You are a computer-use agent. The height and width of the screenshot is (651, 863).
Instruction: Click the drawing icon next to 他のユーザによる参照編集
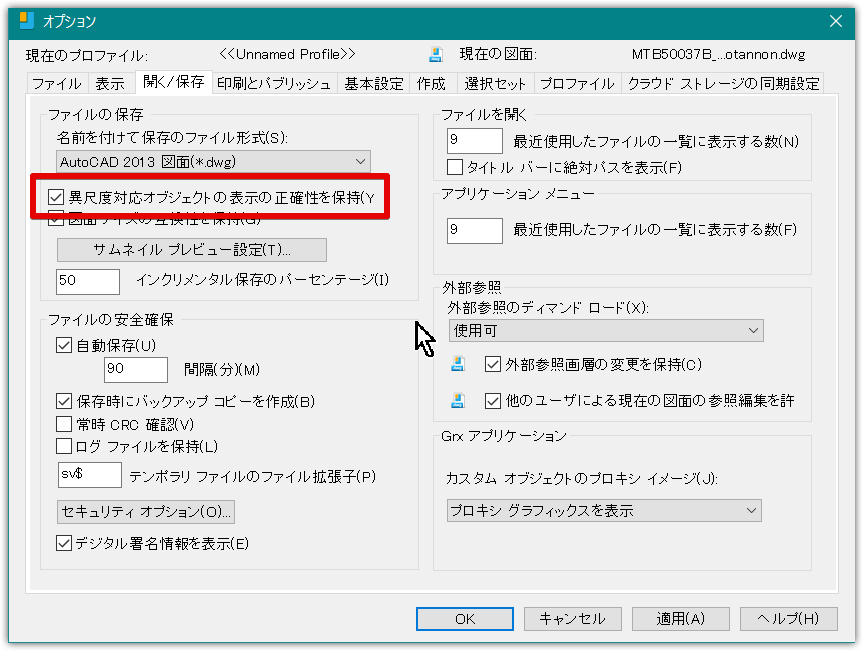point(458,401)
